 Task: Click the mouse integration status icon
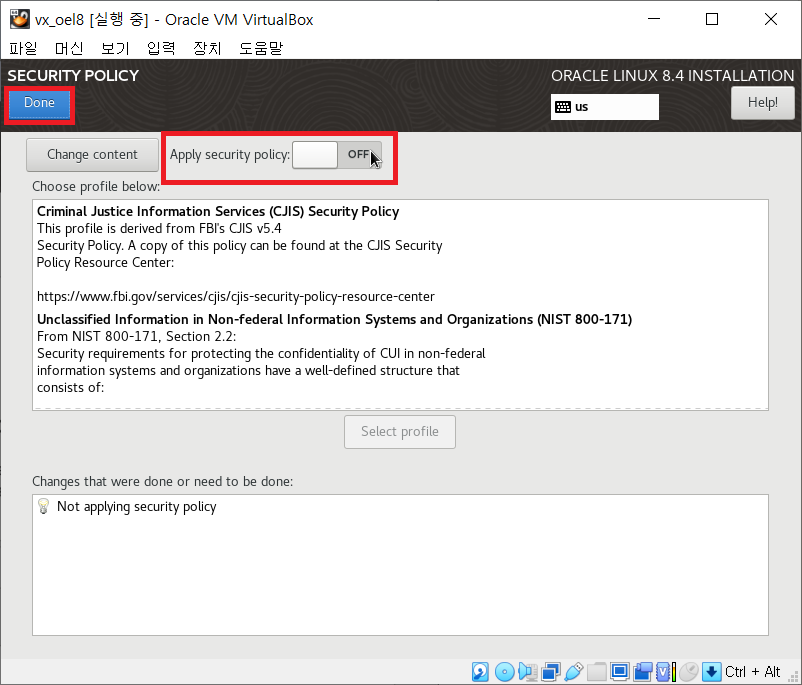(689, 672)
